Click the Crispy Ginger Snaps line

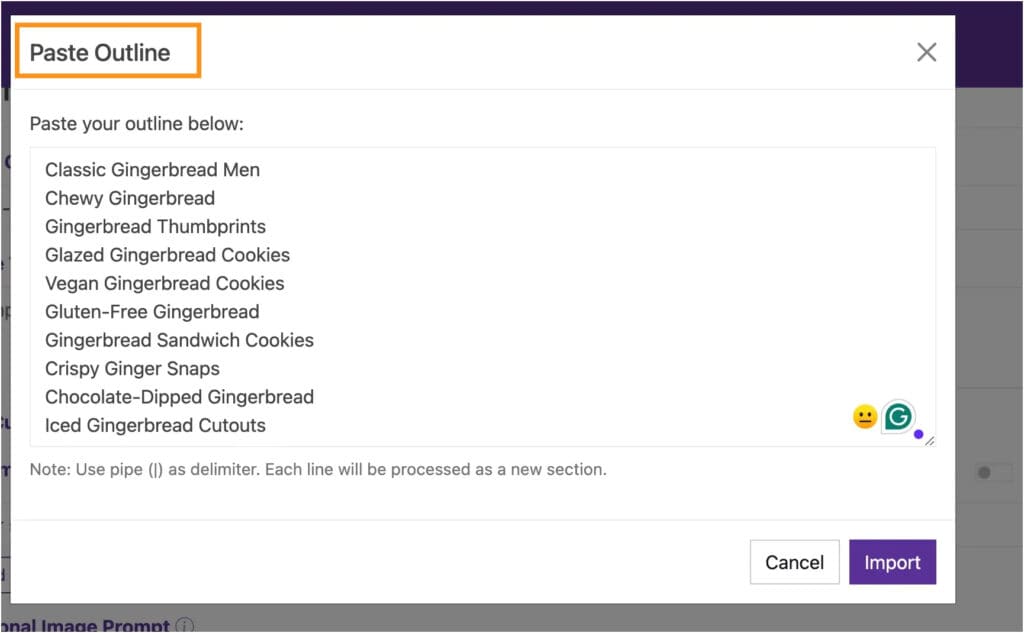[132, 368]
